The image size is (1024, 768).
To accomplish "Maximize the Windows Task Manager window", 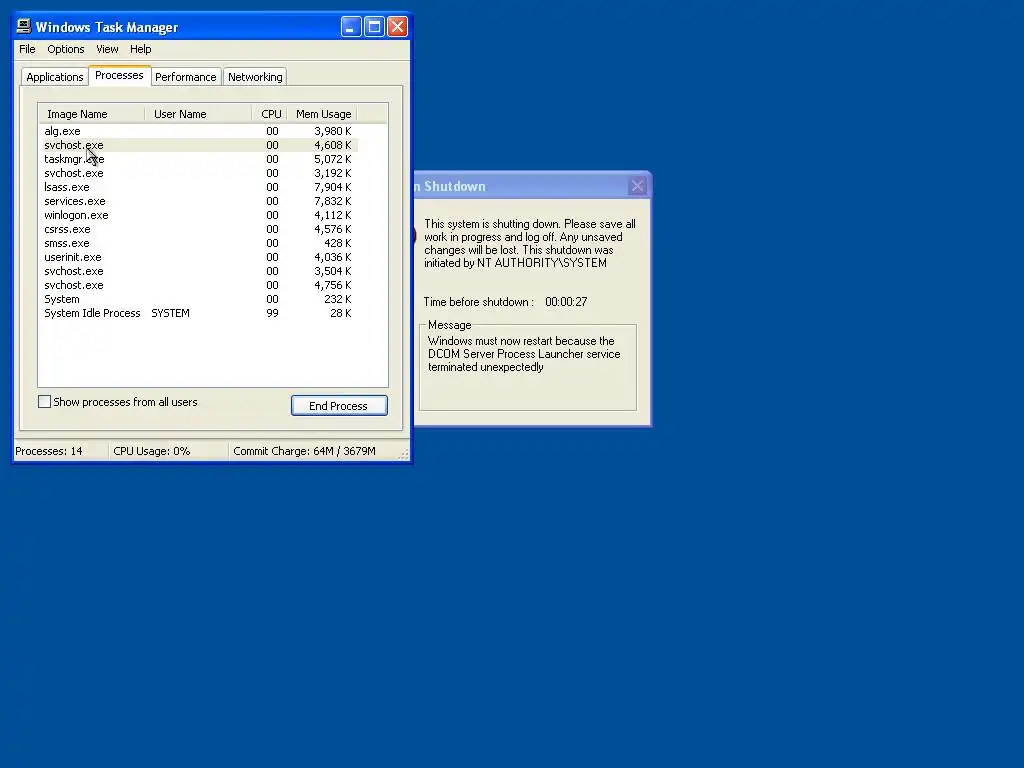I will [x=374, y=27].
